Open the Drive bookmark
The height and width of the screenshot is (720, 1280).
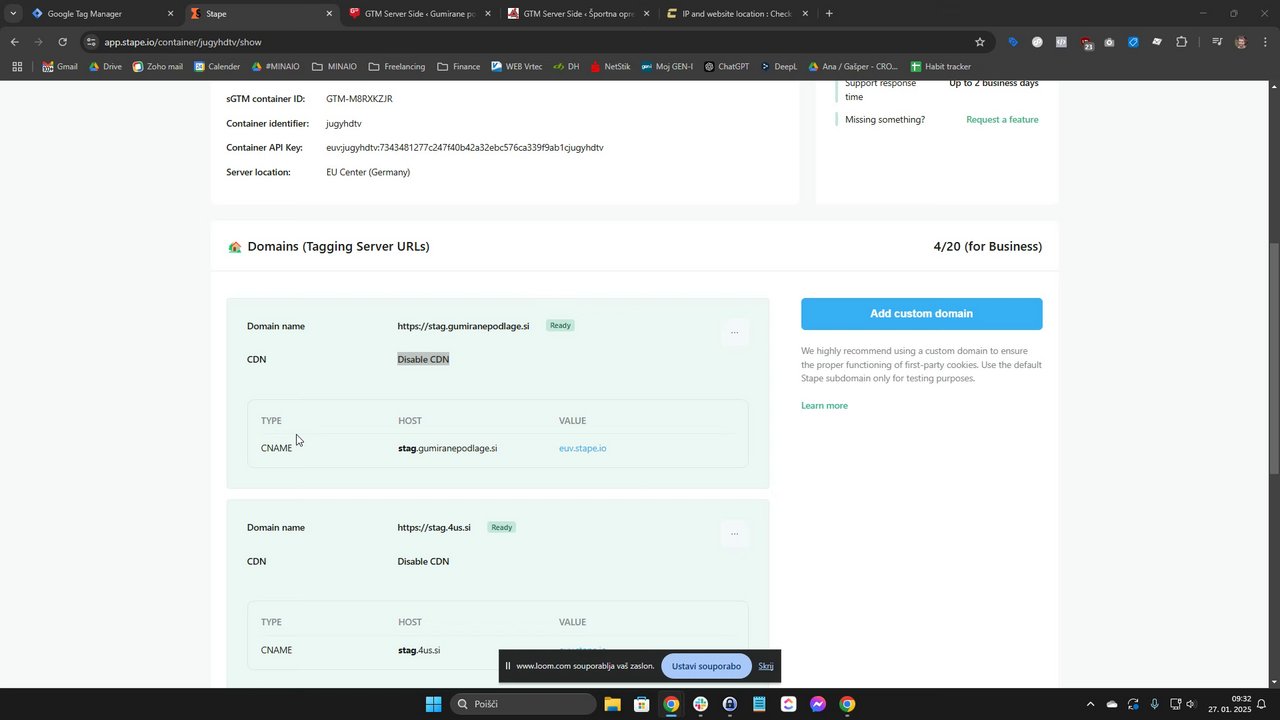105,66
